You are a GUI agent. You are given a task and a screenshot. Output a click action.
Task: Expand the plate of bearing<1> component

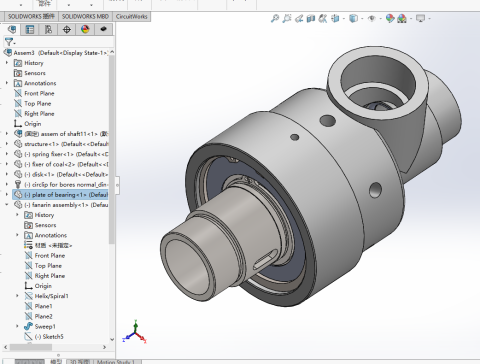[x=7, y=195]
